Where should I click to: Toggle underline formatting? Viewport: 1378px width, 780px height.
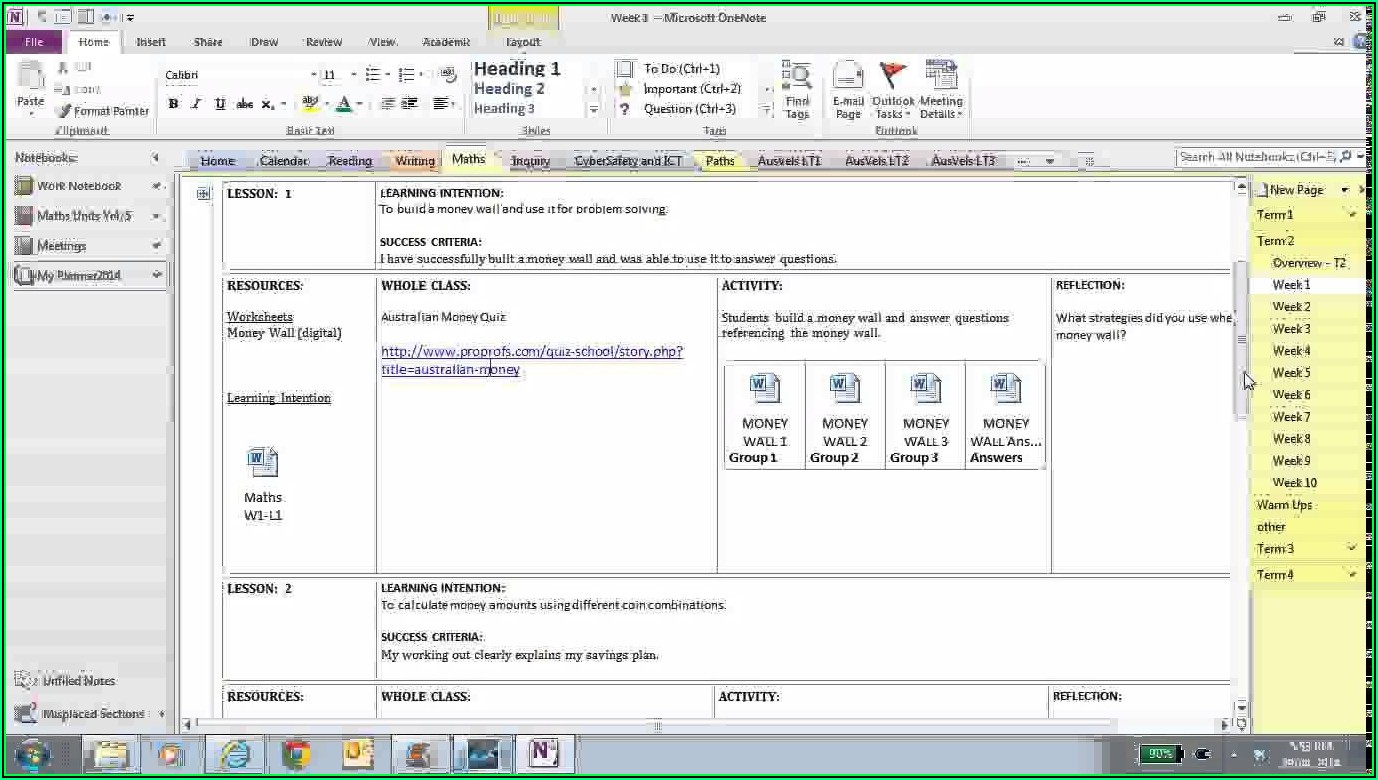click(220, 104)
